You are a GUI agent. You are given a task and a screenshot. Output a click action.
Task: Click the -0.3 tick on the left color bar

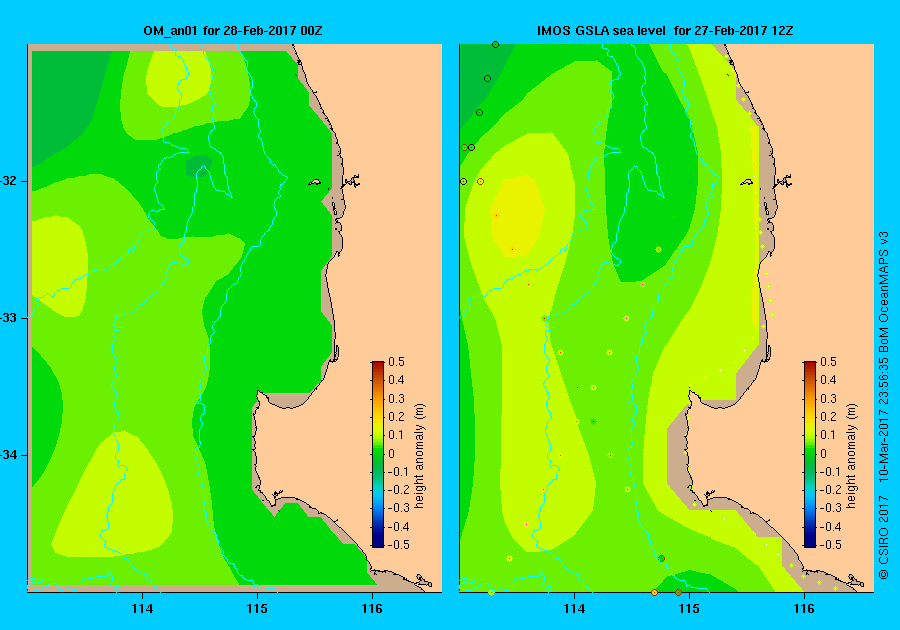[399, 508]
